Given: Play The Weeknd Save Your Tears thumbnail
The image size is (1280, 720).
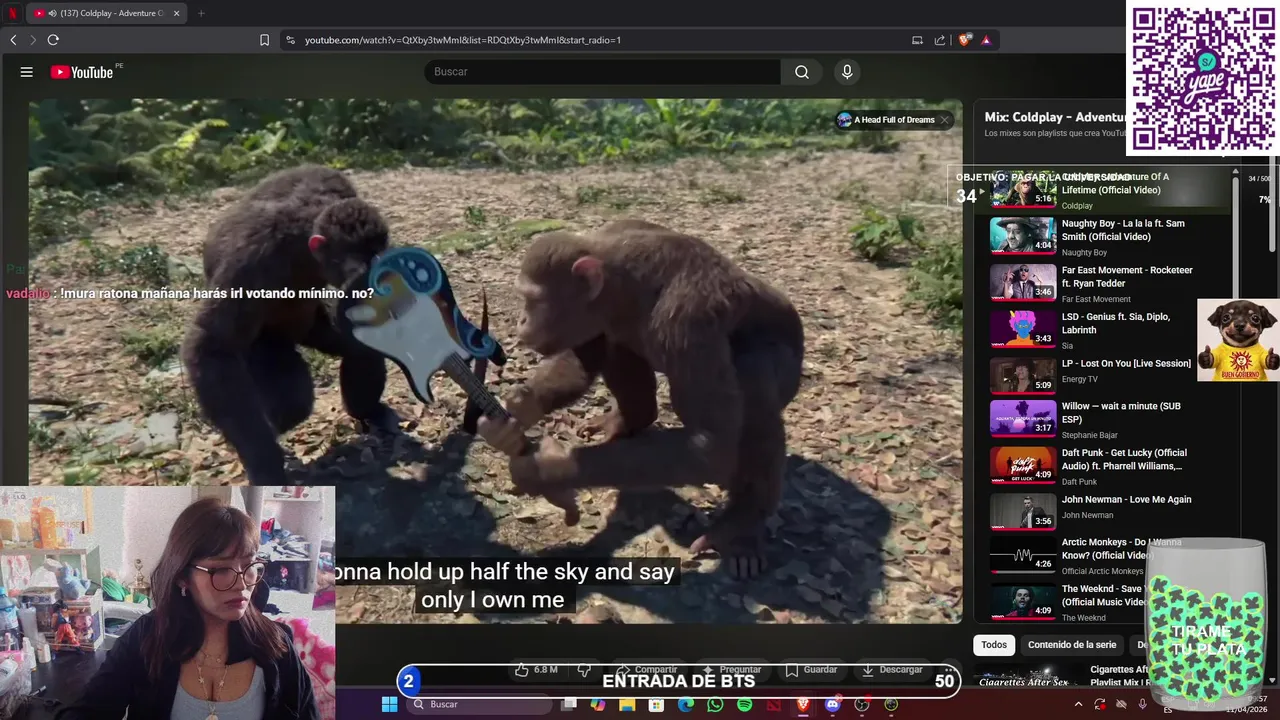Looking at the screenshot, I should 1022,601.
